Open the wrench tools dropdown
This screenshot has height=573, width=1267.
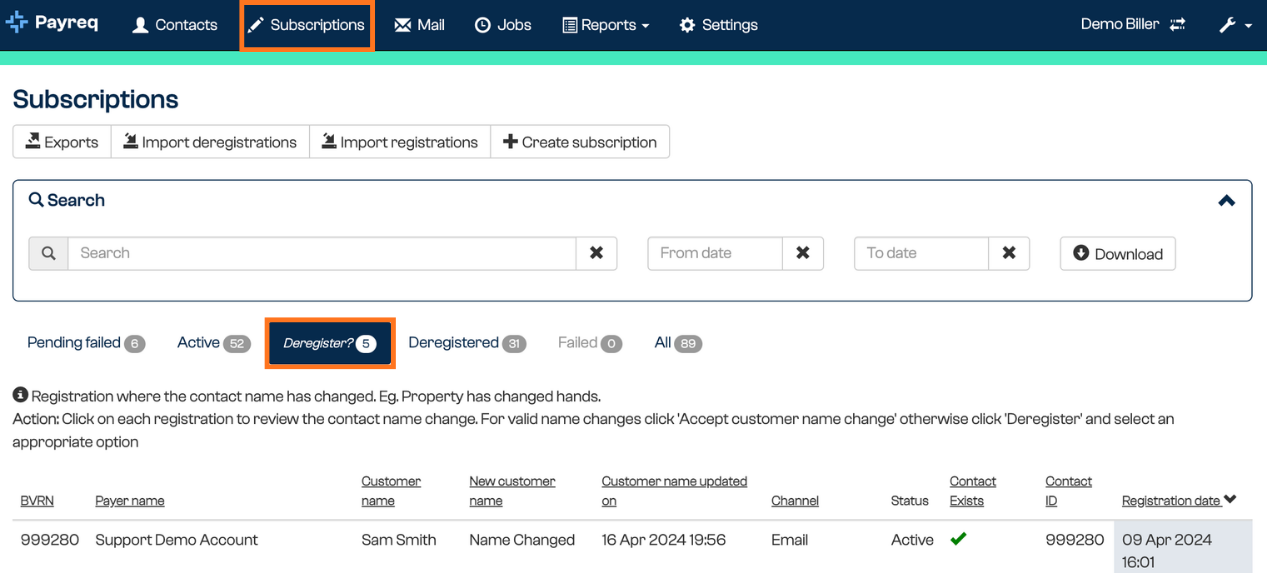1235,25
